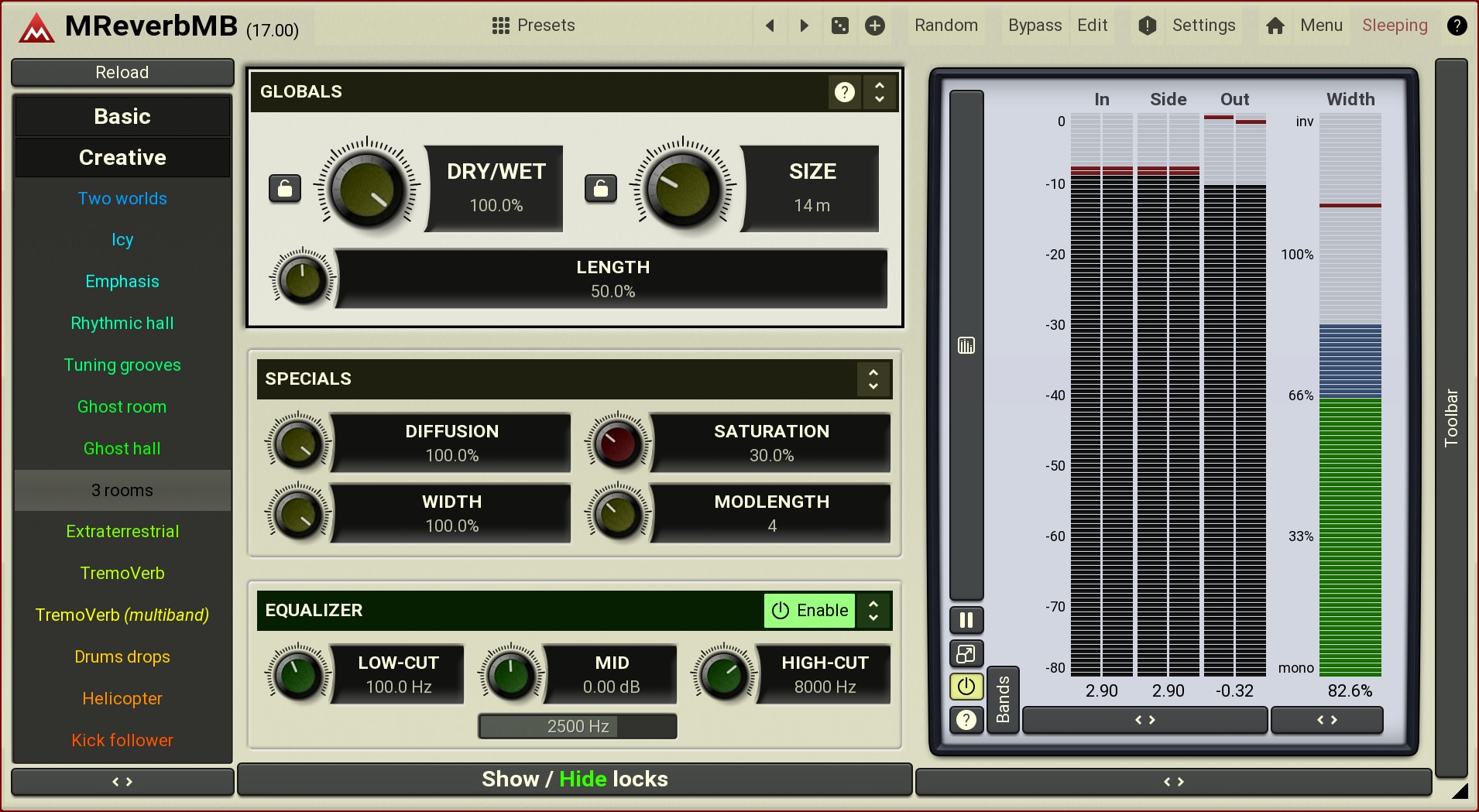
Task: Click the Diffusion knob
Action: (298, 443)
